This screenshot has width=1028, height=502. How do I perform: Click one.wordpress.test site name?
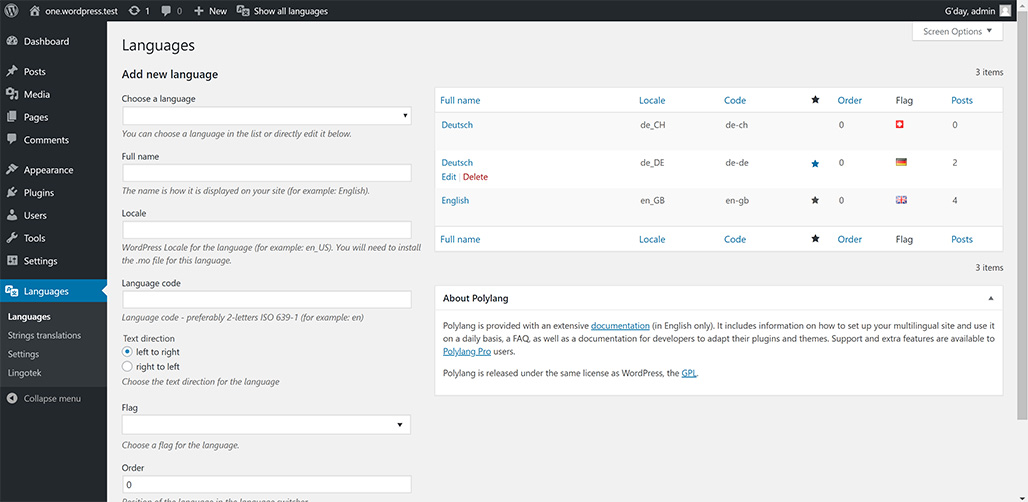point(81,10)
